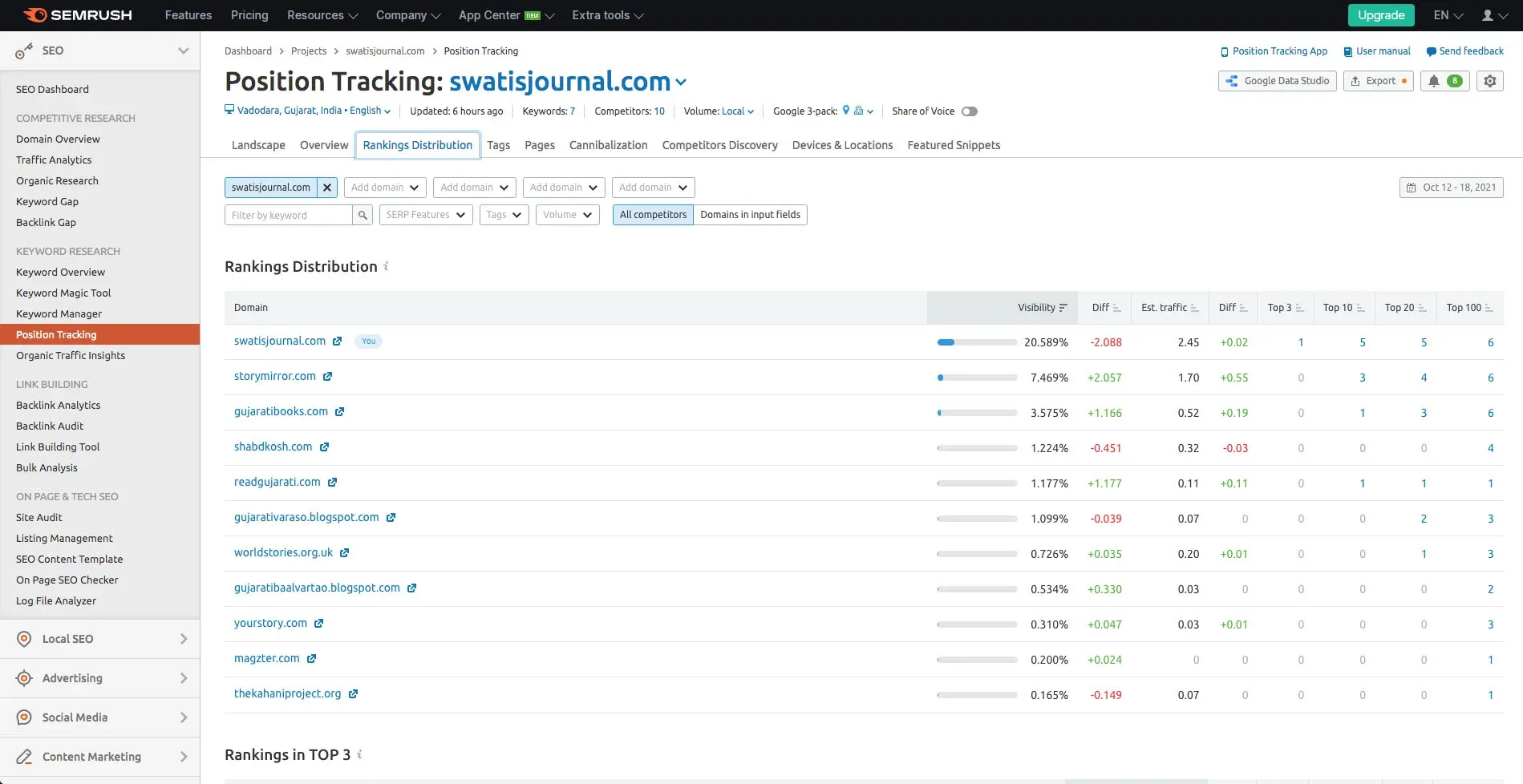Open the Cannibalization tab
Screen dimensions: 1523x784
pos(609,145)
